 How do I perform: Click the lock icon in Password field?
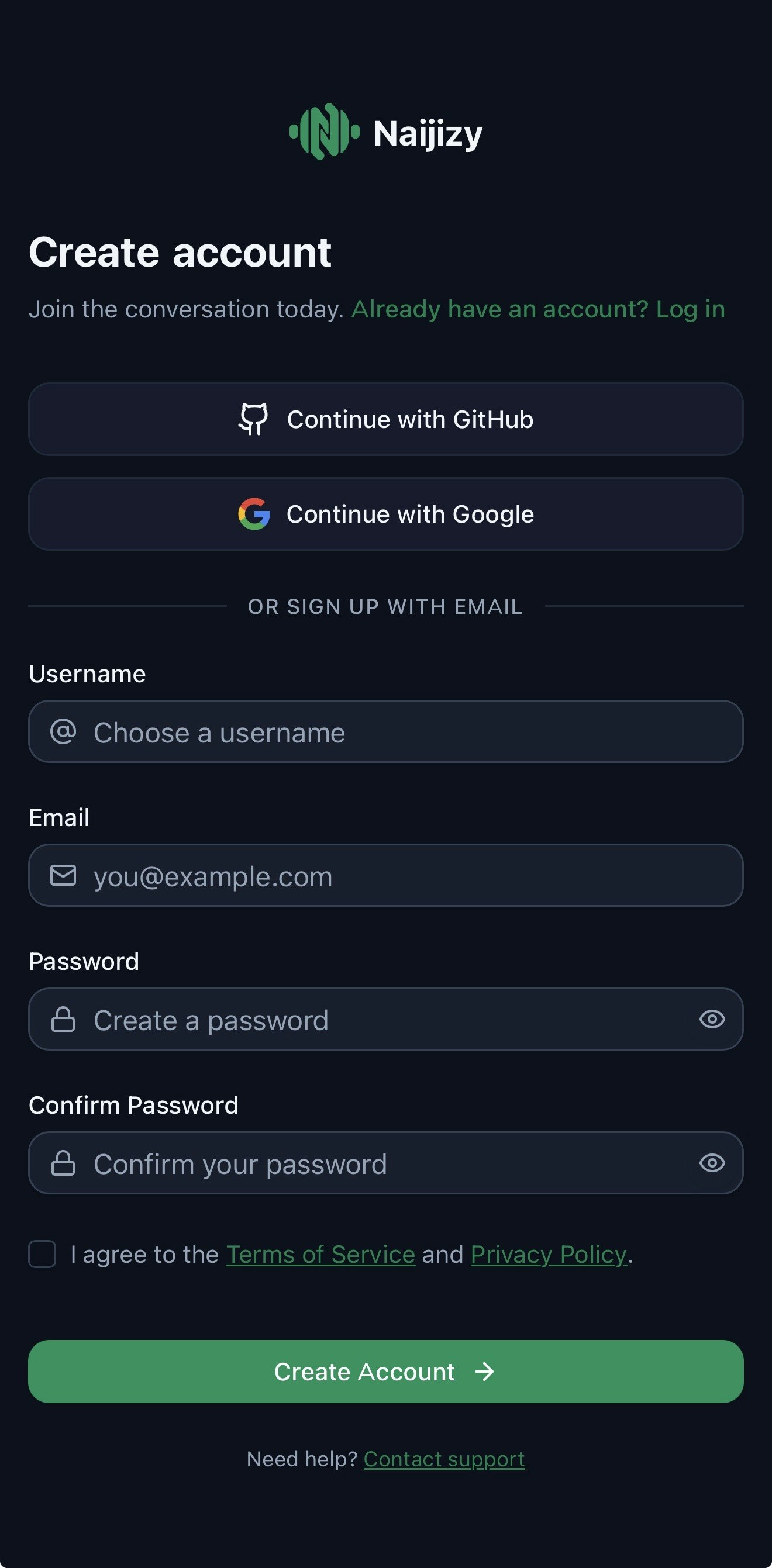tap(63, 1020)
